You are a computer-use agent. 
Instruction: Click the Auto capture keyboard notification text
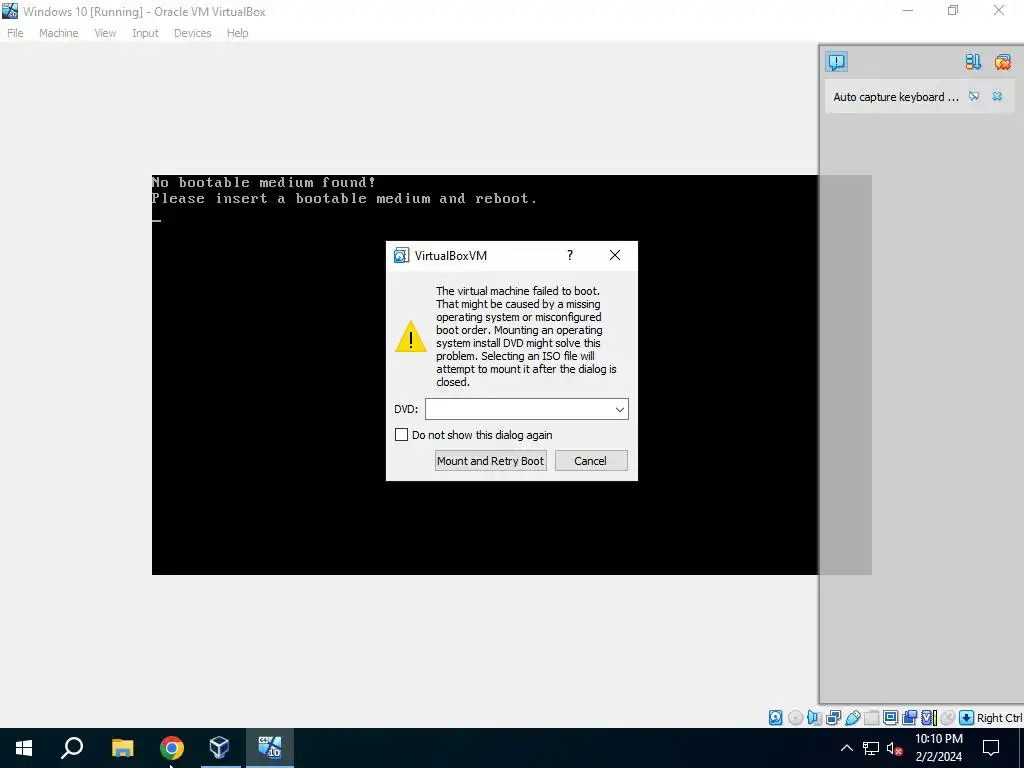click(x=895, y=97)
